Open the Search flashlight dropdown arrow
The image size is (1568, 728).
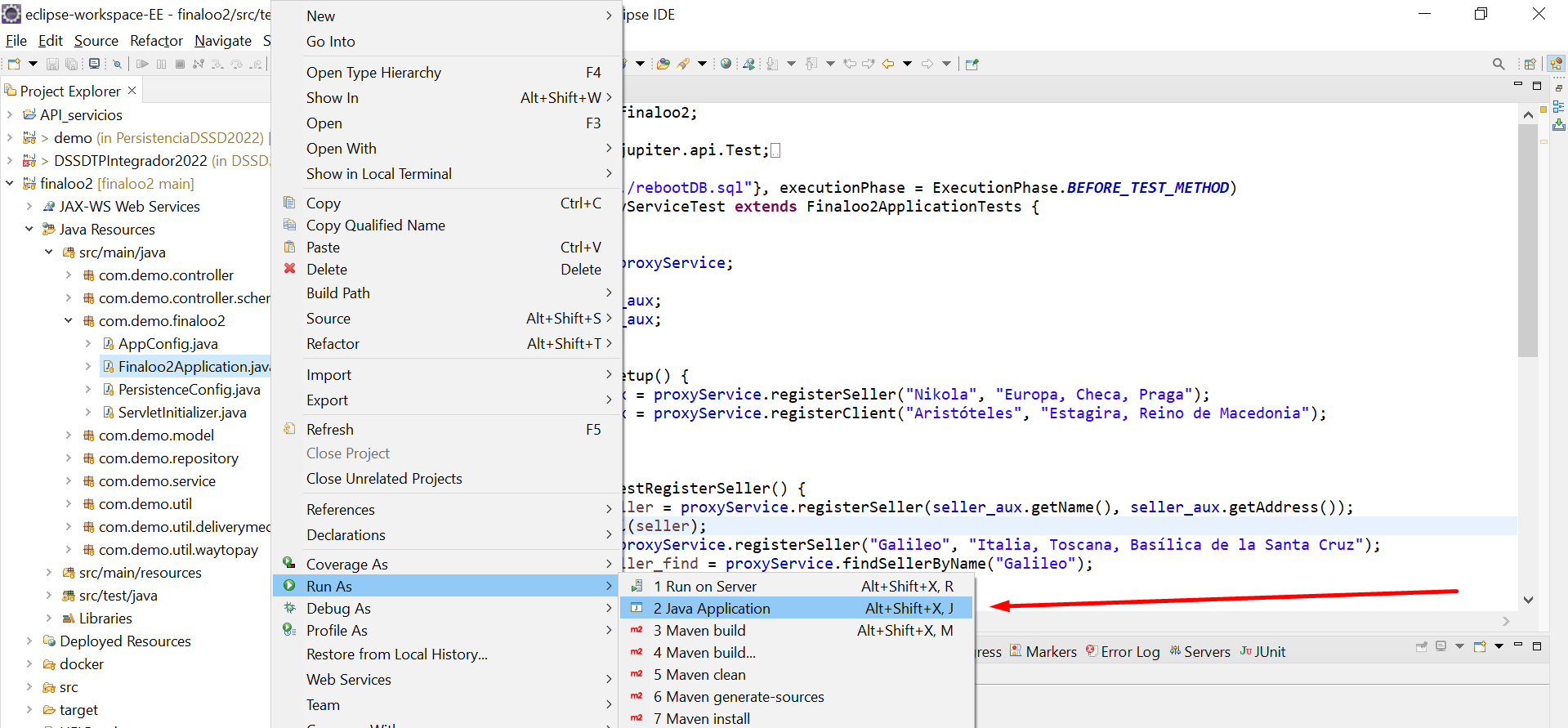point(702,64)
